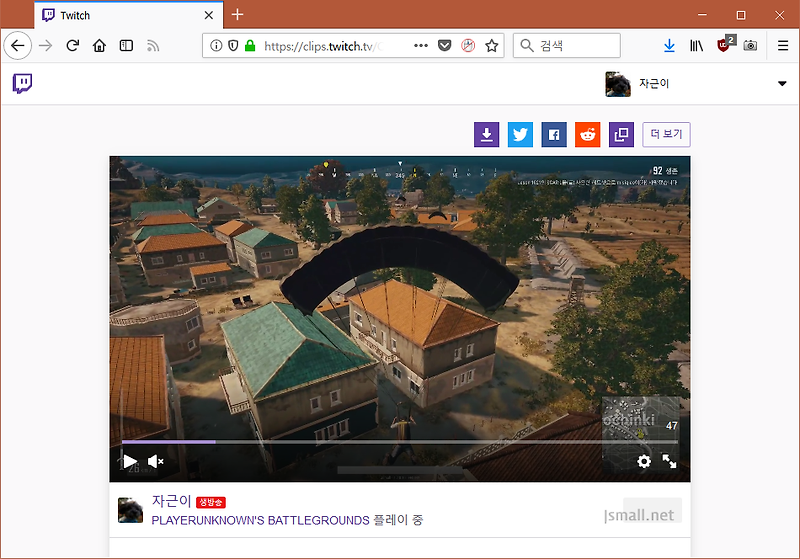Reload the current page

click(x=72, y=46)
